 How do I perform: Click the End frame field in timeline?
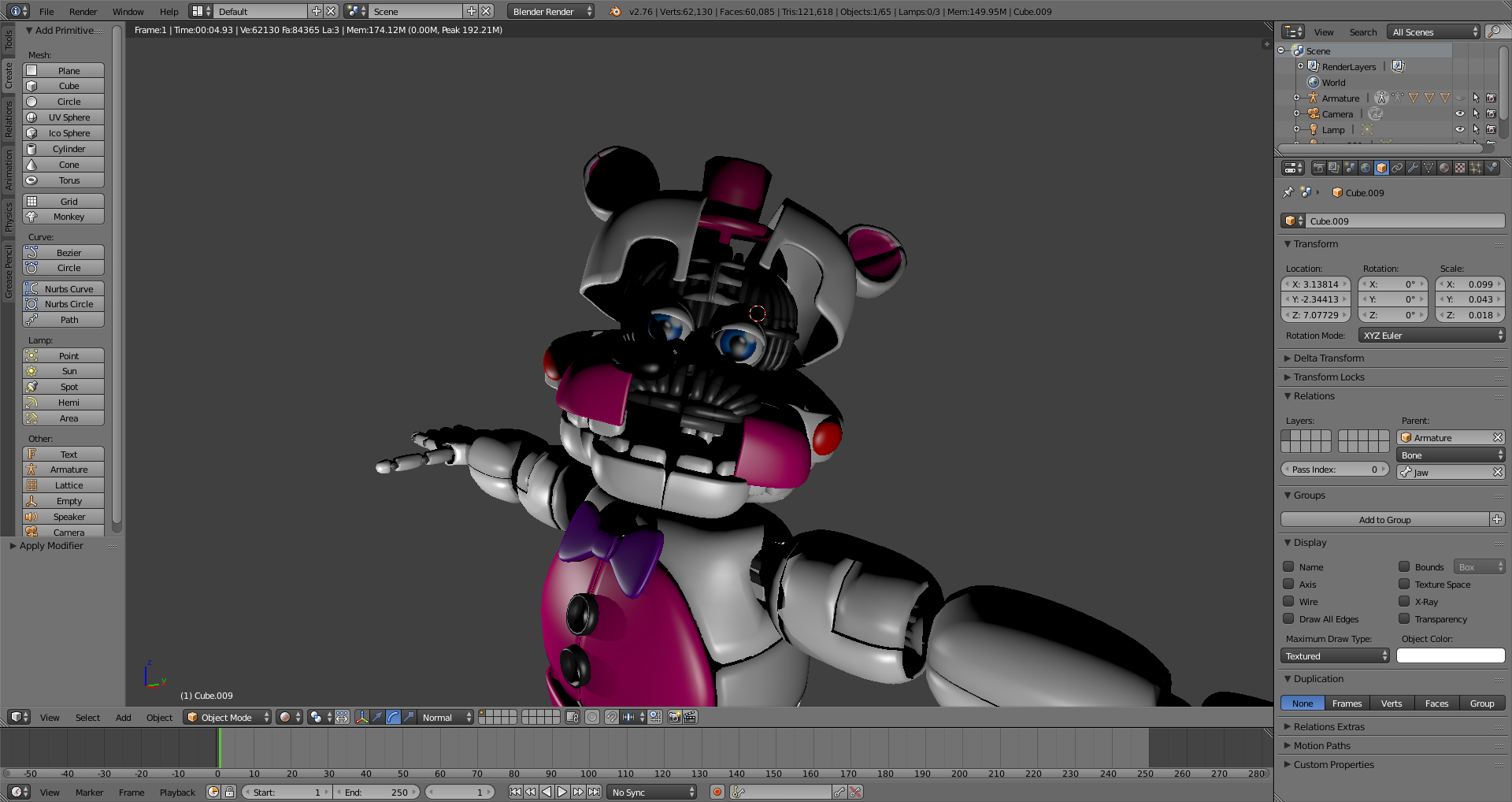tap(377, 792)
